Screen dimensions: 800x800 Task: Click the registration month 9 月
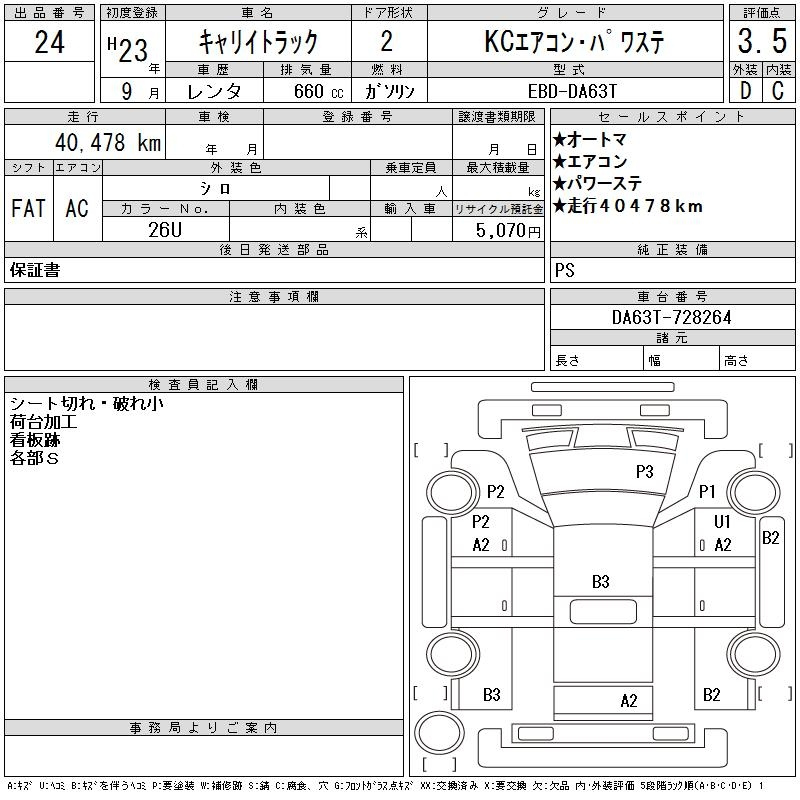[140, 91]
